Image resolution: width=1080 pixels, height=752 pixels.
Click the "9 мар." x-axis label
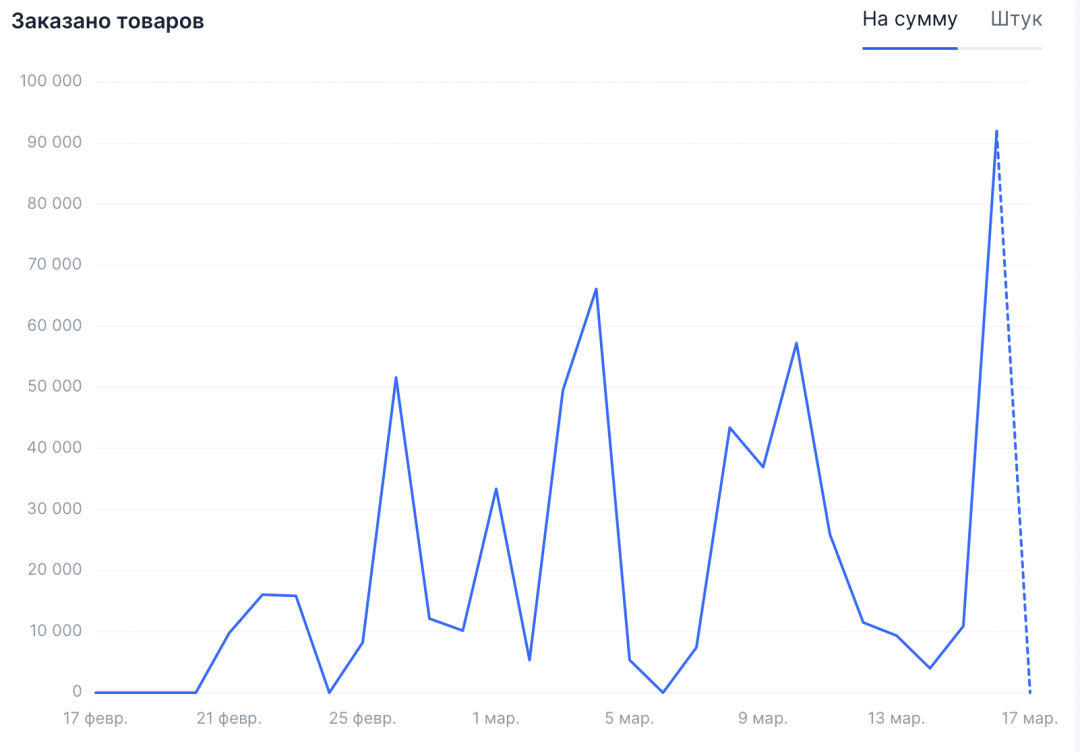coord(763,719)
